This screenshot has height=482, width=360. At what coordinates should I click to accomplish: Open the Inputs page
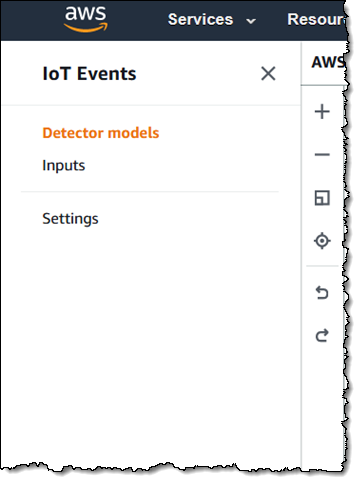[x=64, y=166]
